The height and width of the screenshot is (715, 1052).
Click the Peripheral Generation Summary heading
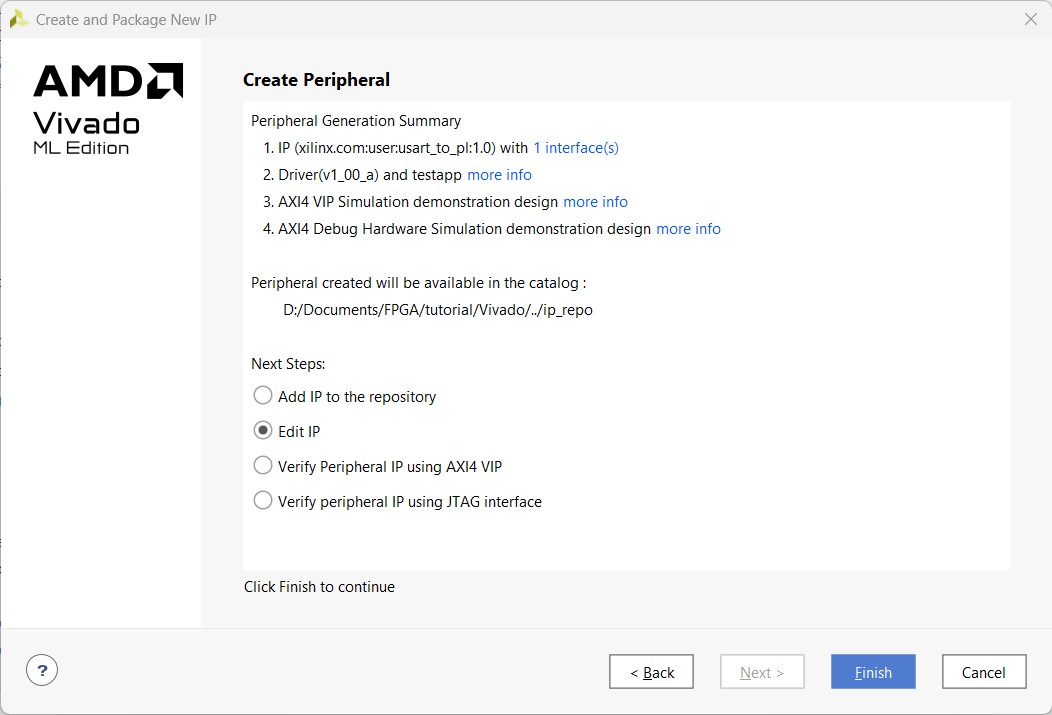pos(356,121)
